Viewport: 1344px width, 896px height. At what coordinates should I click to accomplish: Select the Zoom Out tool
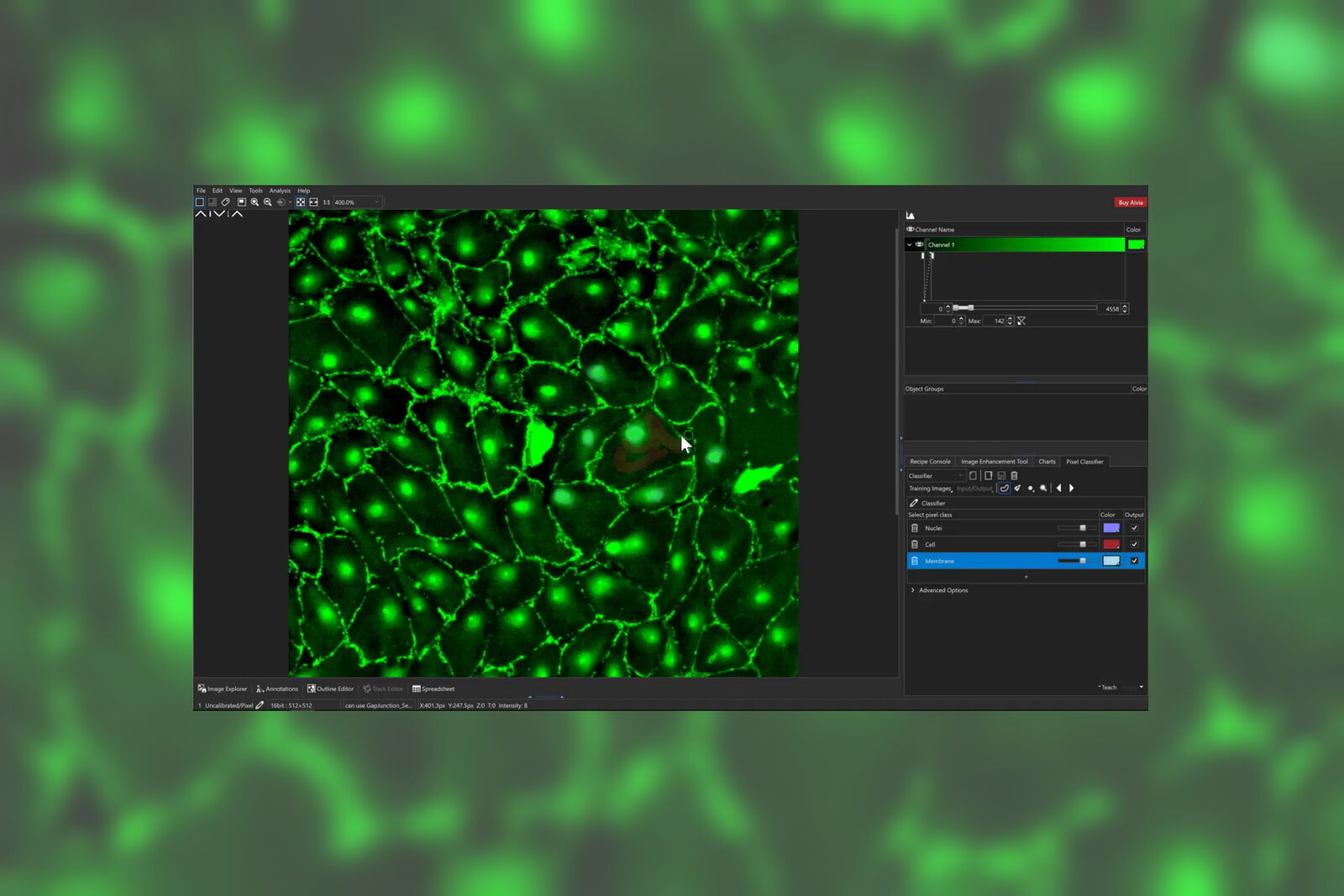tap(267, 202)
